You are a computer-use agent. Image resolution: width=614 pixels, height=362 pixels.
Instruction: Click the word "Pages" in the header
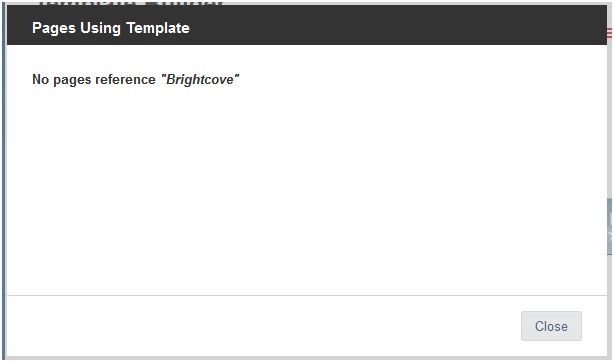click(x=54, y=28)
